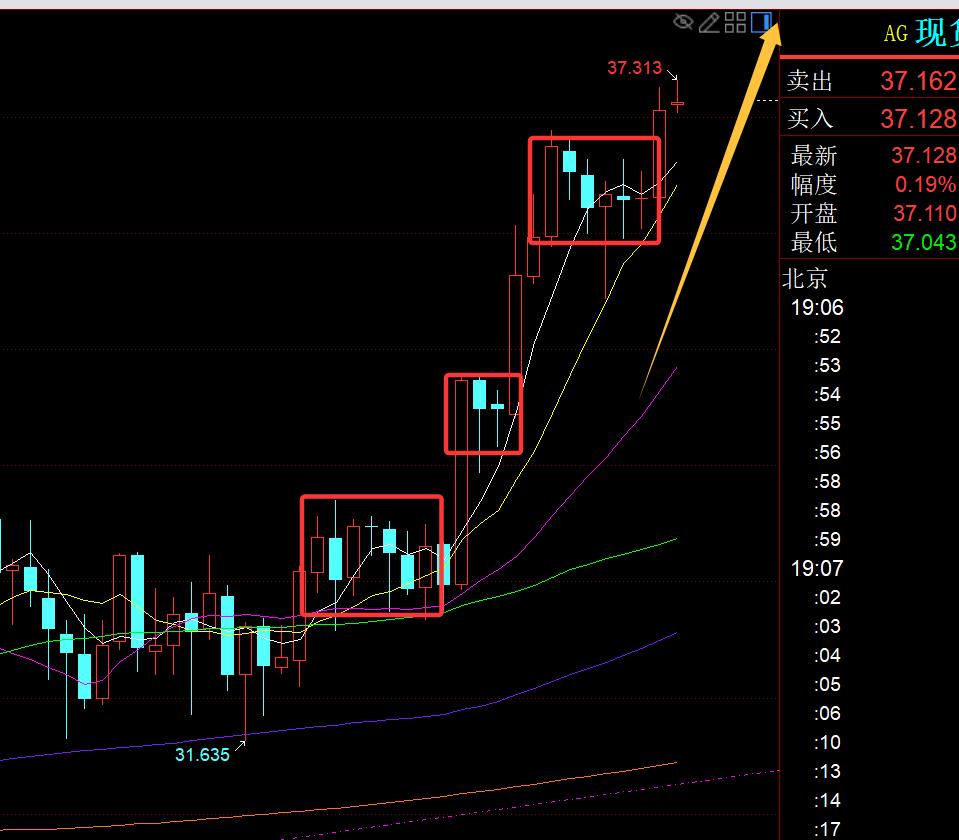Screen dimensions: 959x840
Task: Toggle the hide-indicators eye icon
Action: click(684, 22)
